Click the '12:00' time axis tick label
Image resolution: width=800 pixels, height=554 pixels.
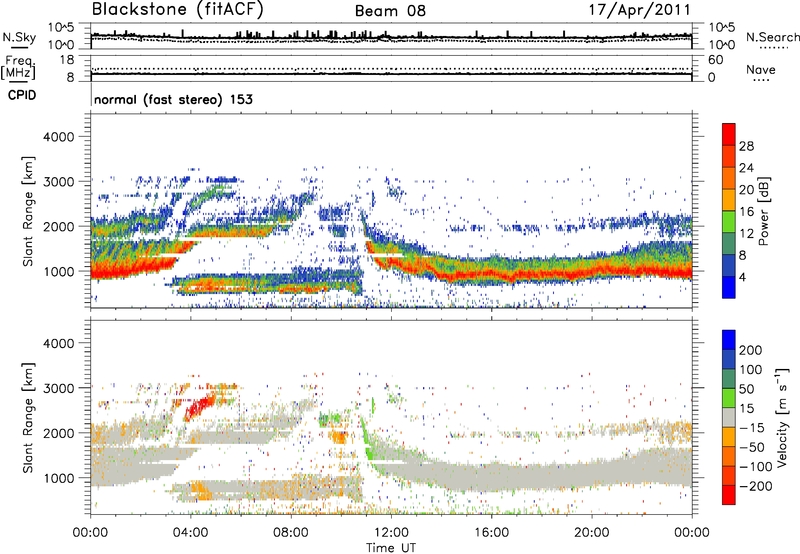(x=391, y=533)
